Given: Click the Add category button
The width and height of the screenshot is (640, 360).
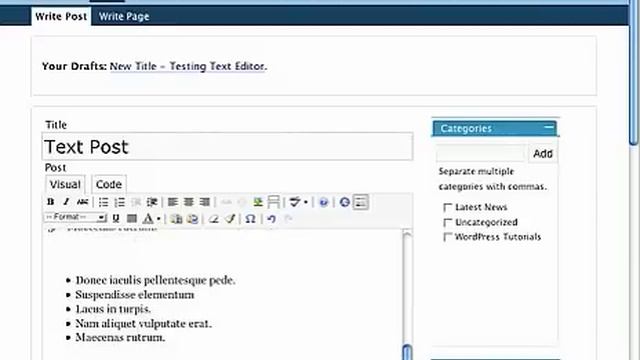Looking at the screenshot, I should [x=543, y=154].
